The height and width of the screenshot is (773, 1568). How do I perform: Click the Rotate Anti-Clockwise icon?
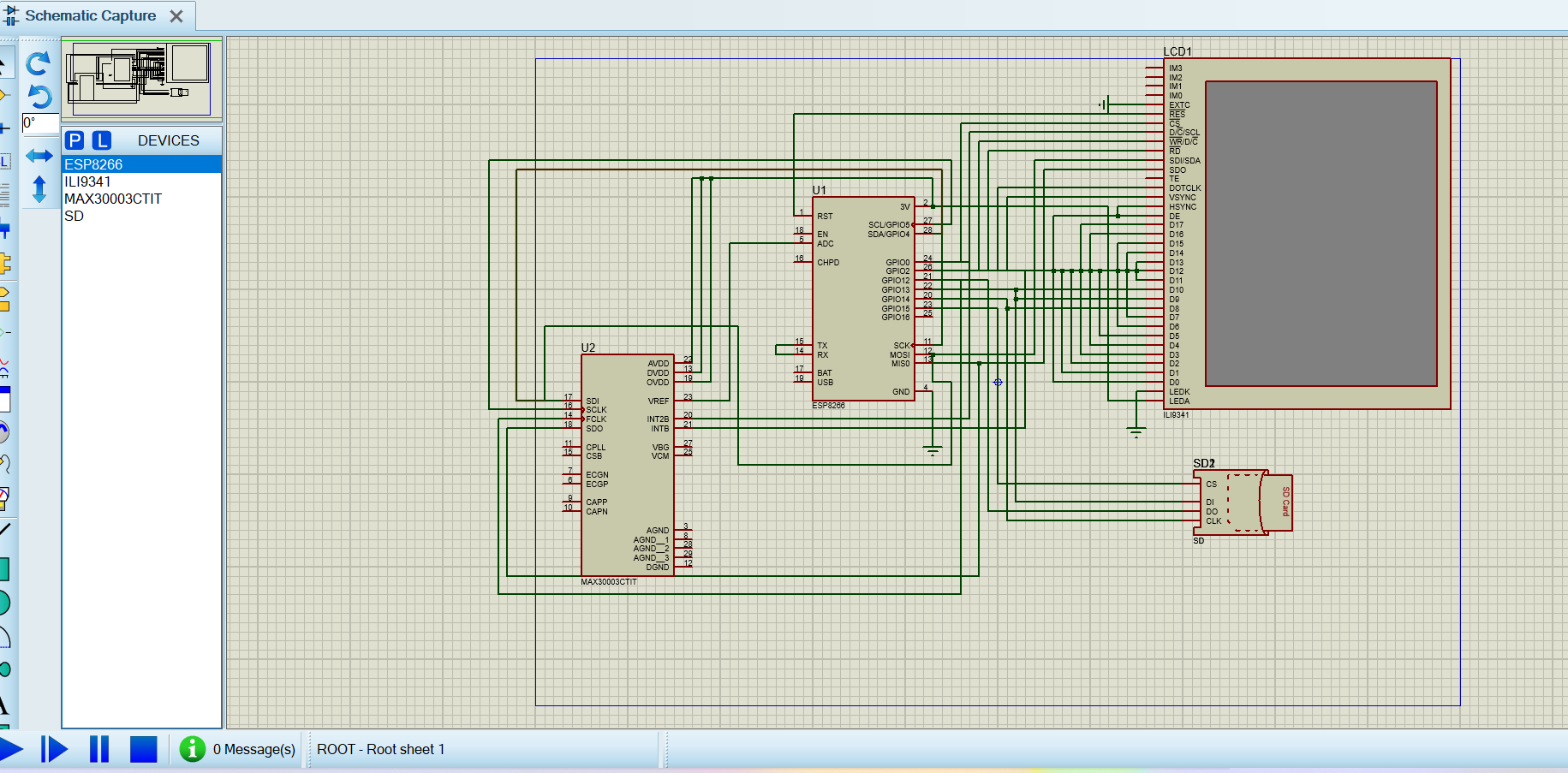point(39,96)
